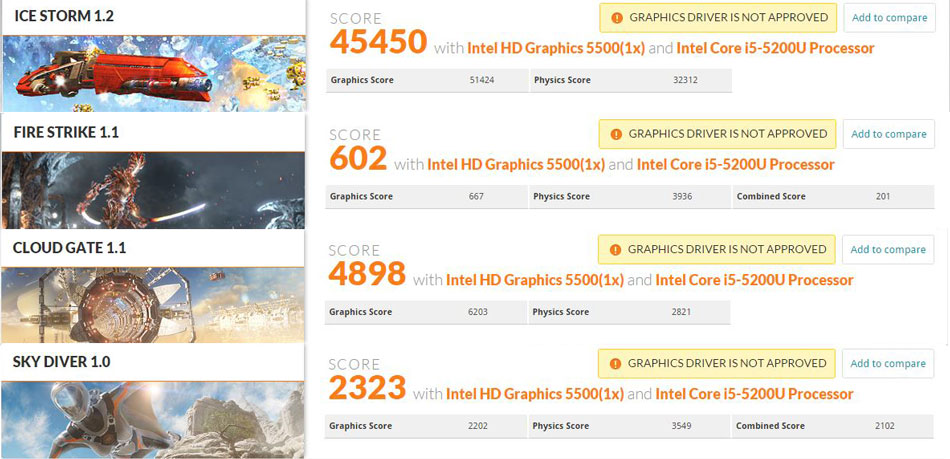
Task: Click Sky Diver physics score value 3549
Action: 682,426
